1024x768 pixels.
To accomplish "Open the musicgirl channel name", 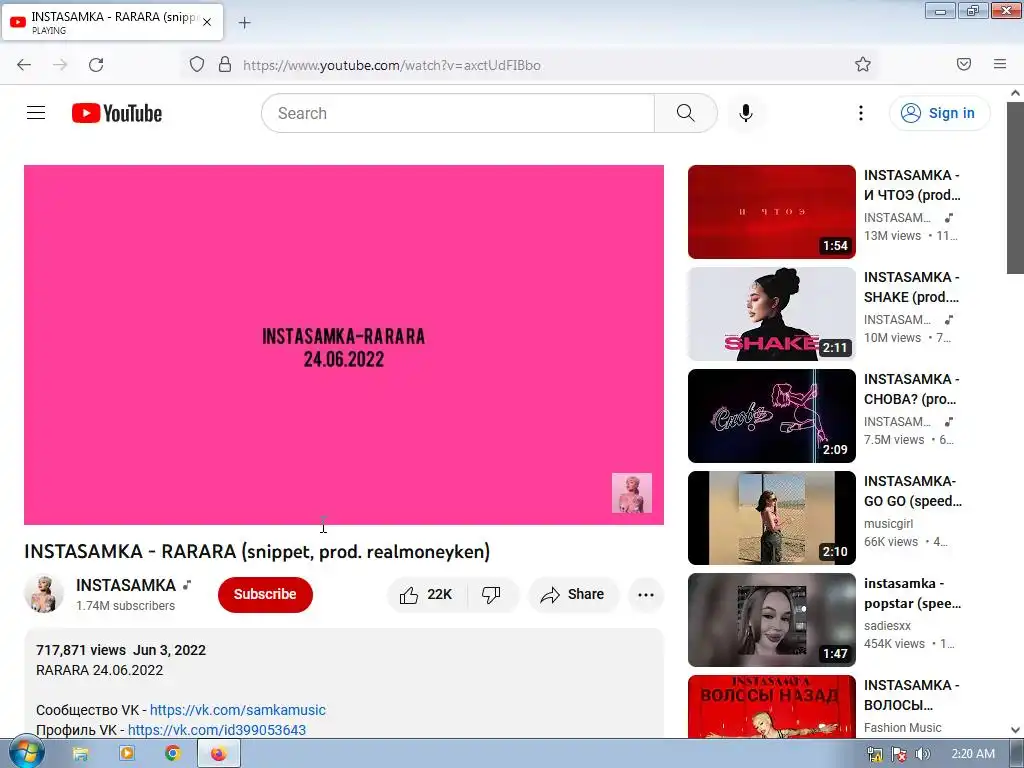I will tap(888, 524).
